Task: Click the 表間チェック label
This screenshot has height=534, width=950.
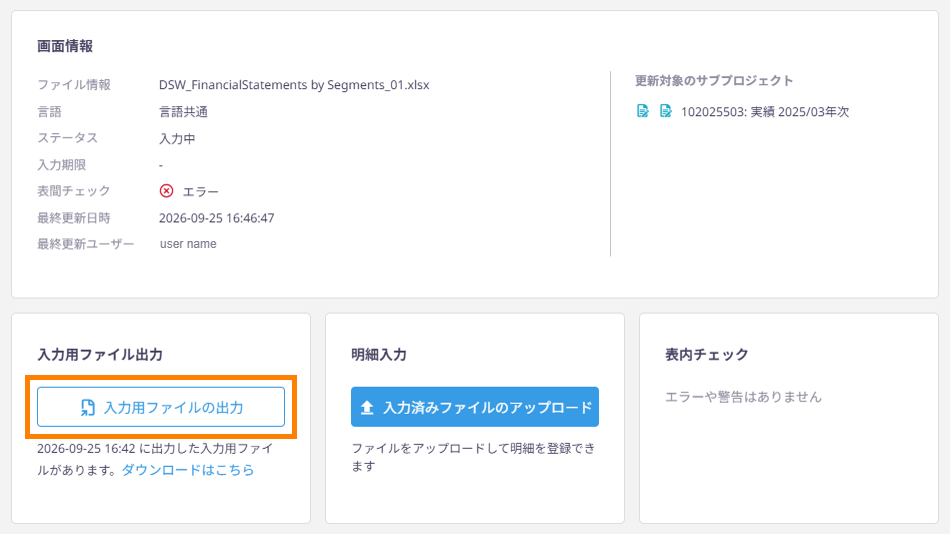Action: point(74,191)
